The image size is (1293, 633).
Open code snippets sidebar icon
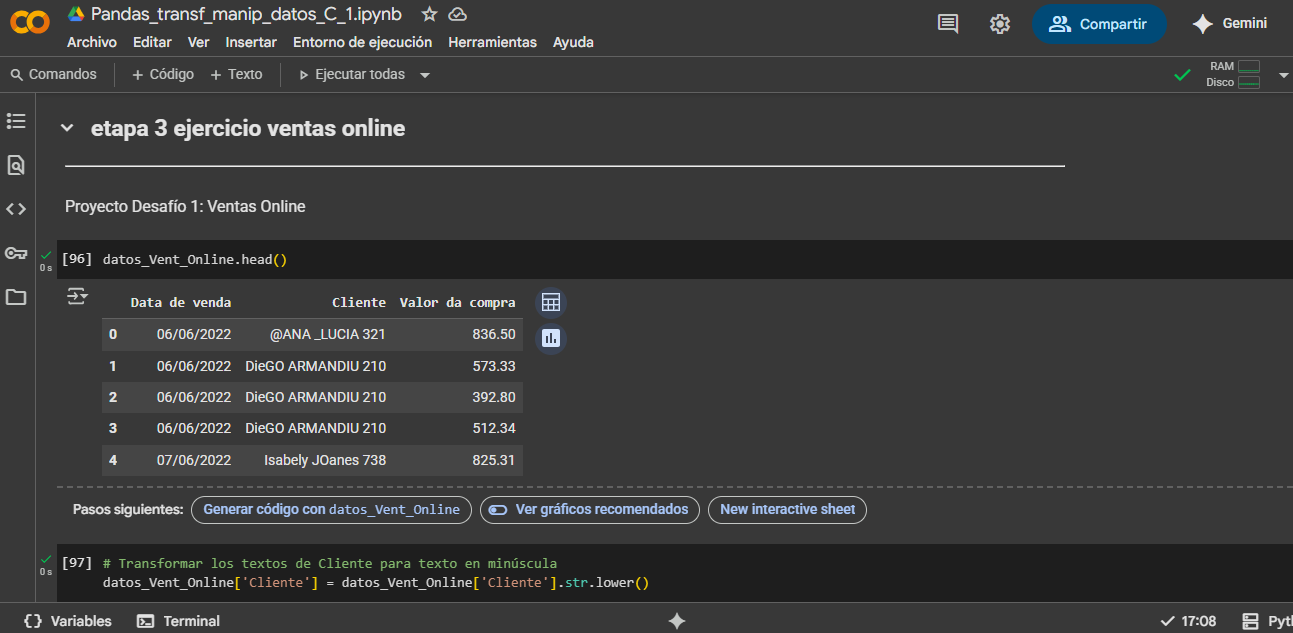16,209
